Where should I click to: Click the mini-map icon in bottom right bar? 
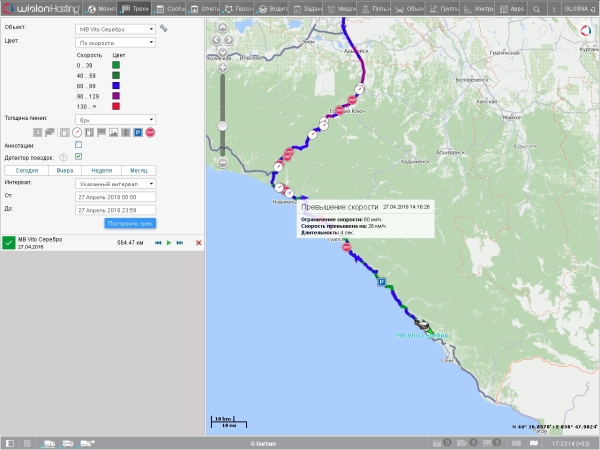click(533, 443)
